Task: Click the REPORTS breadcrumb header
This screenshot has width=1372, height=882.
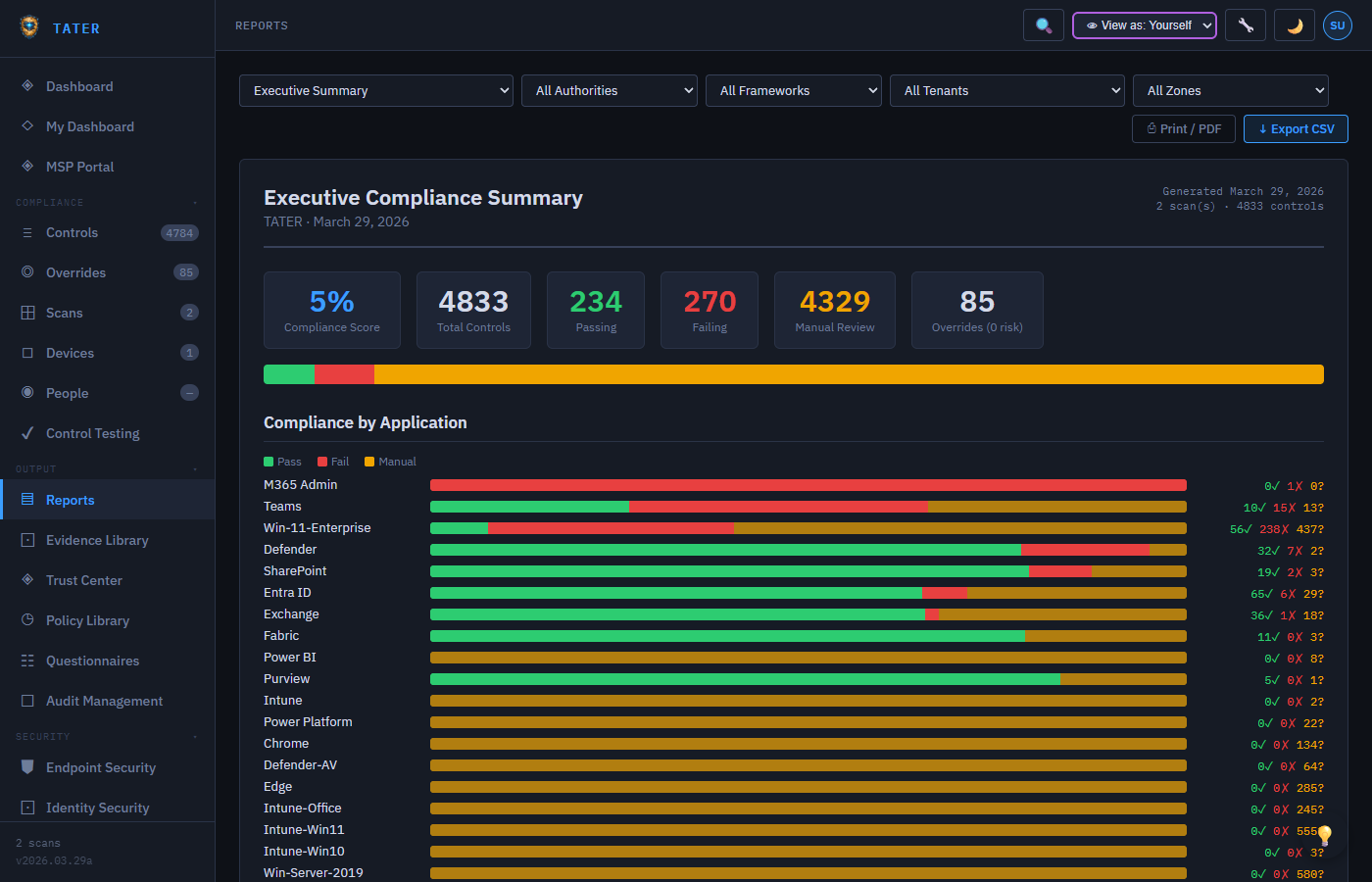Action: [262, 25]
